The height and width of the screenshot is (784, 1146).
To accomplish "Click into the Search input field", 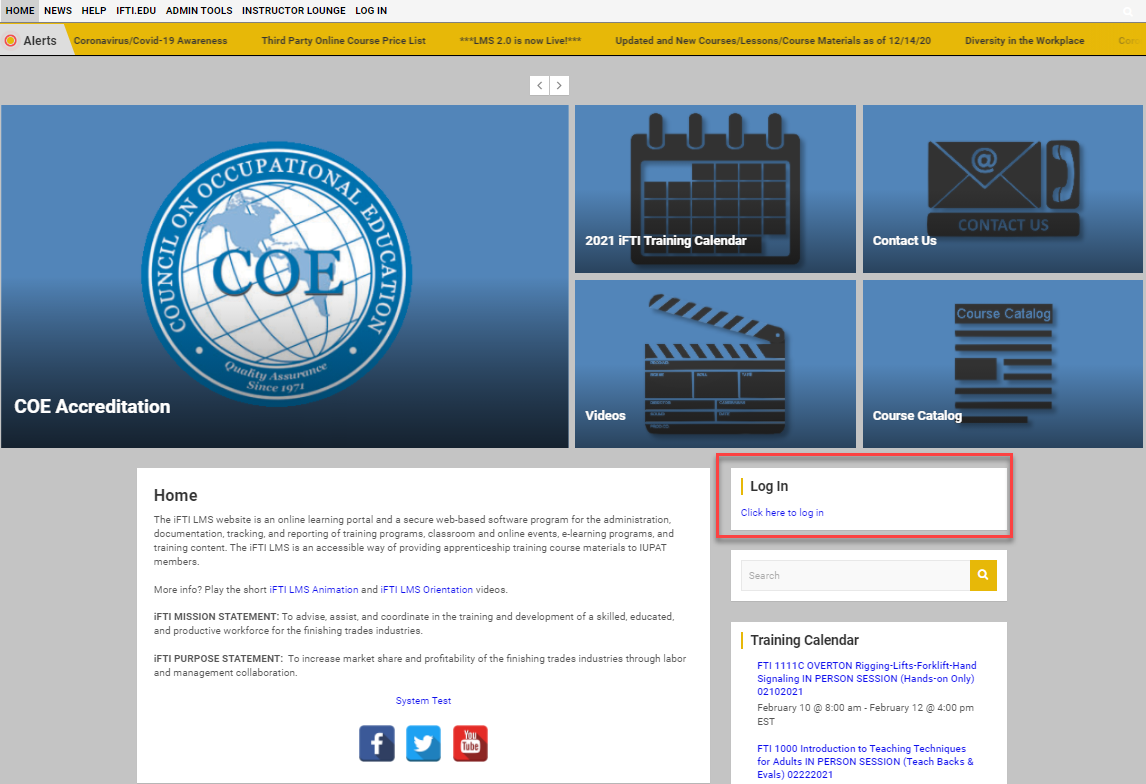I will 855,576.
